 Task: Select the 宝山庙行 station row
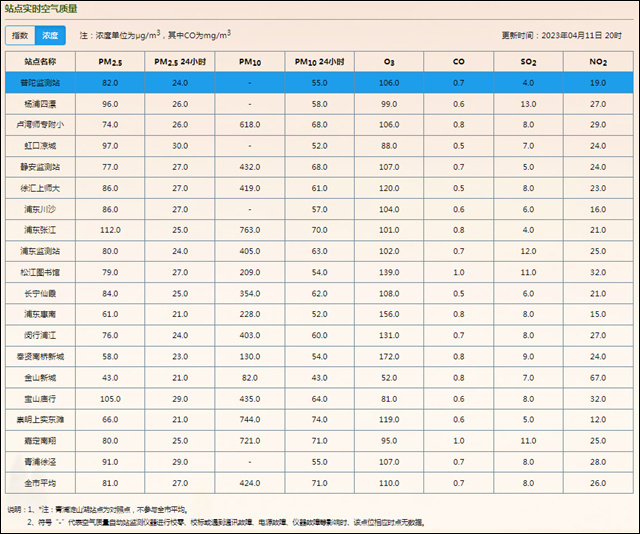(x=319, y=399)
